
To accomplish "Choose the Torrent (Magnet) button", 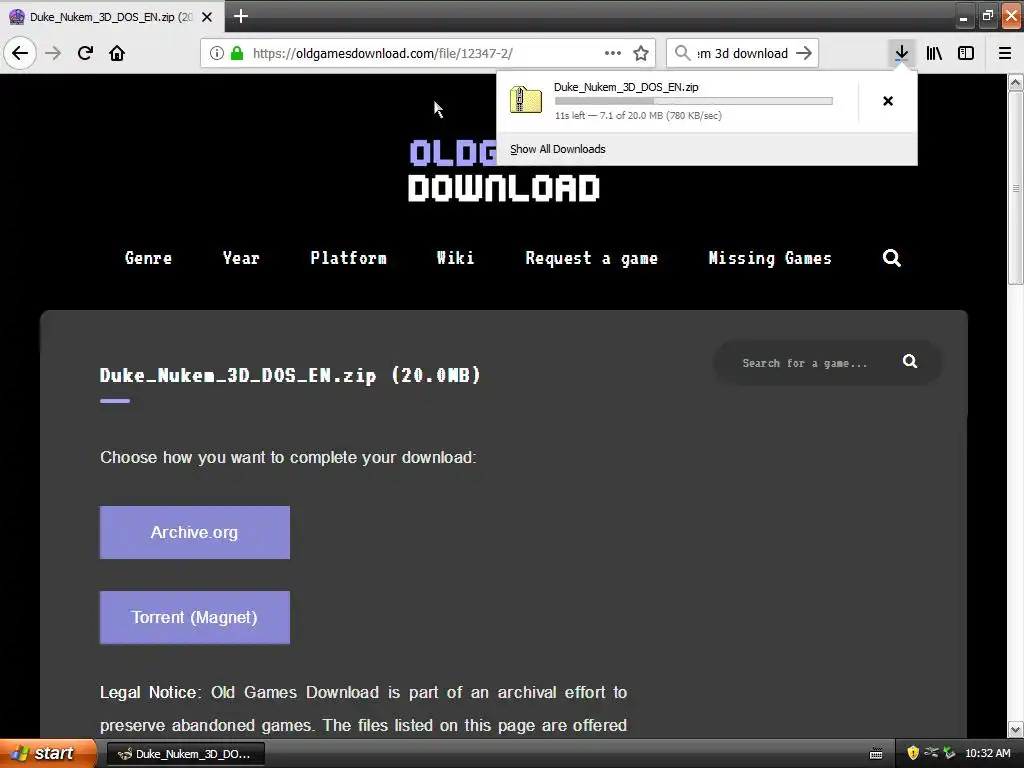I will pos(195,617).
